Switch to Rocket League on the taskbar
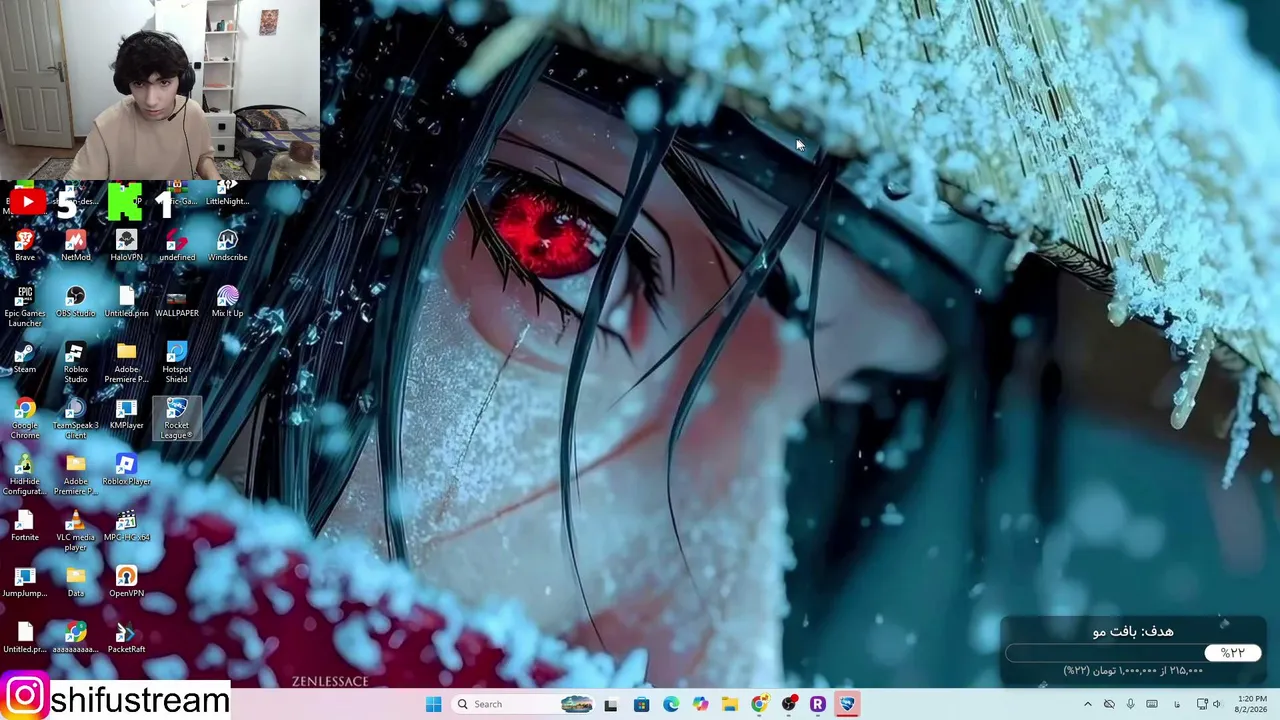Image resolution: width=1280 pixels, height=720 pixels. (x=848, y=704)
